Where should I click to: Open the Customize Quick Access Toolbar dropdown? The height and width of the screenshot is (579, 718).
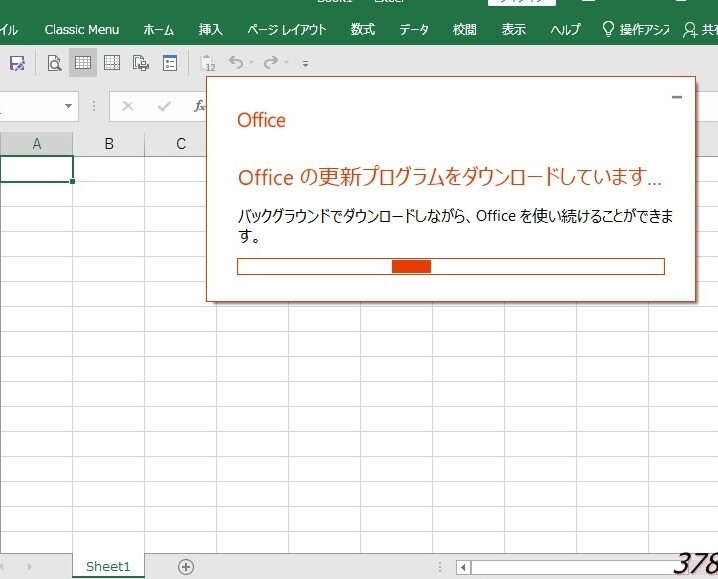pyautogui.click(x=305, y=64)
